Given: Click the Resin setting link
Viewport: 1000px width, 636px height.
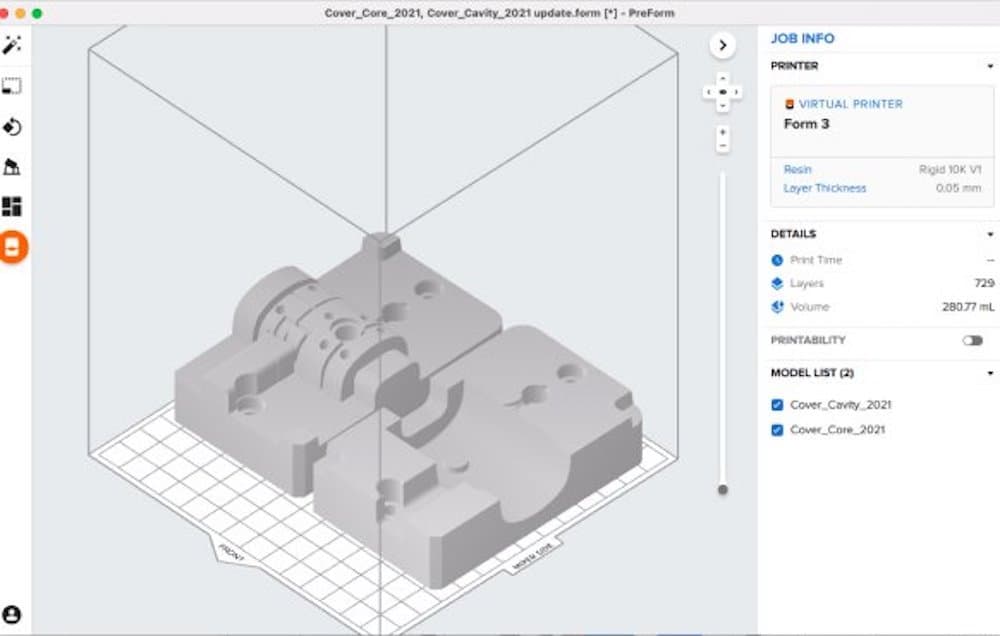Looking at the screenshot, I should coord(798,170).
